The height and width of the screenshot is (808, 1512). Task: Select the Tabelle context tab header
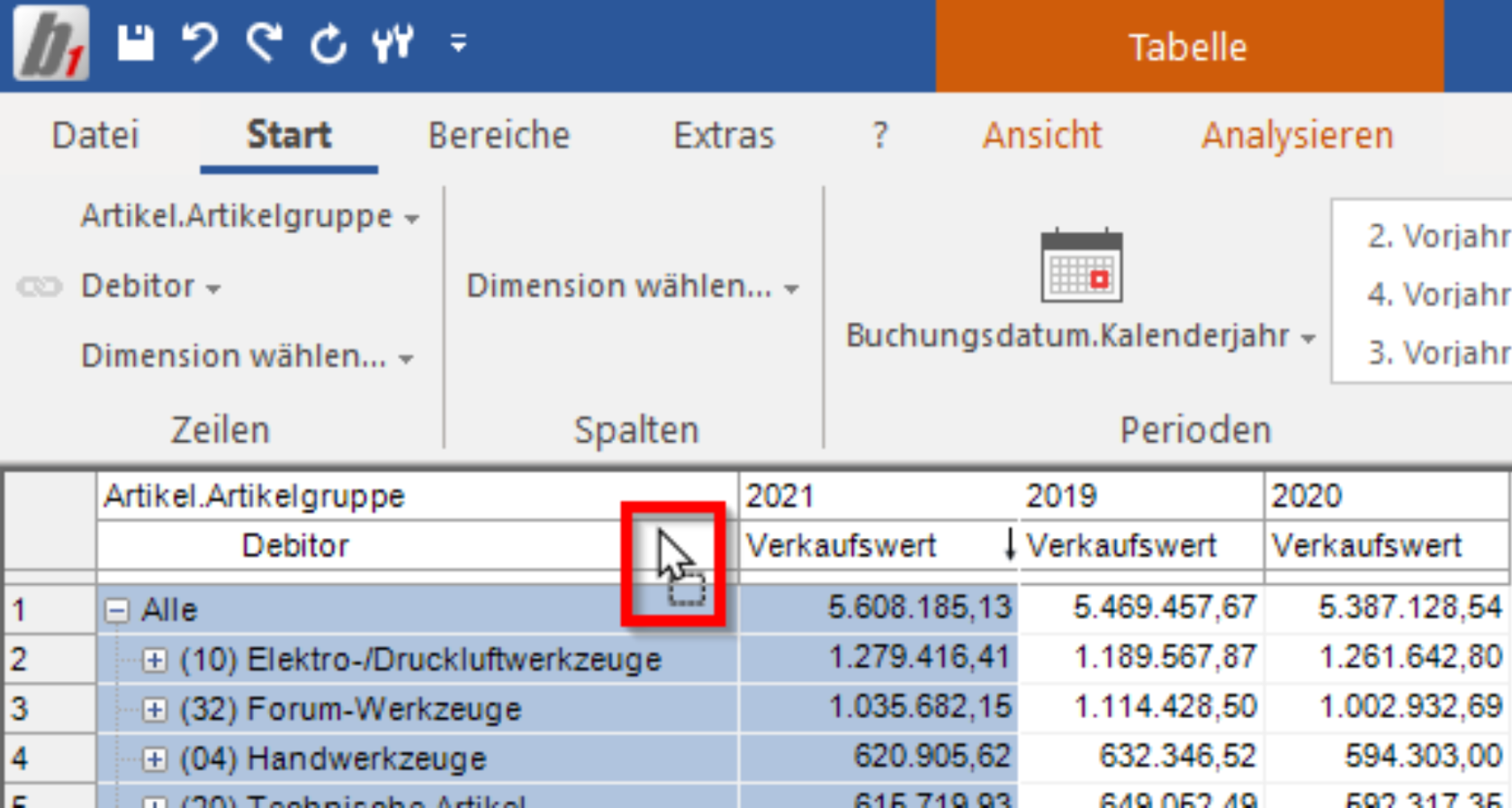(1189, 47)
